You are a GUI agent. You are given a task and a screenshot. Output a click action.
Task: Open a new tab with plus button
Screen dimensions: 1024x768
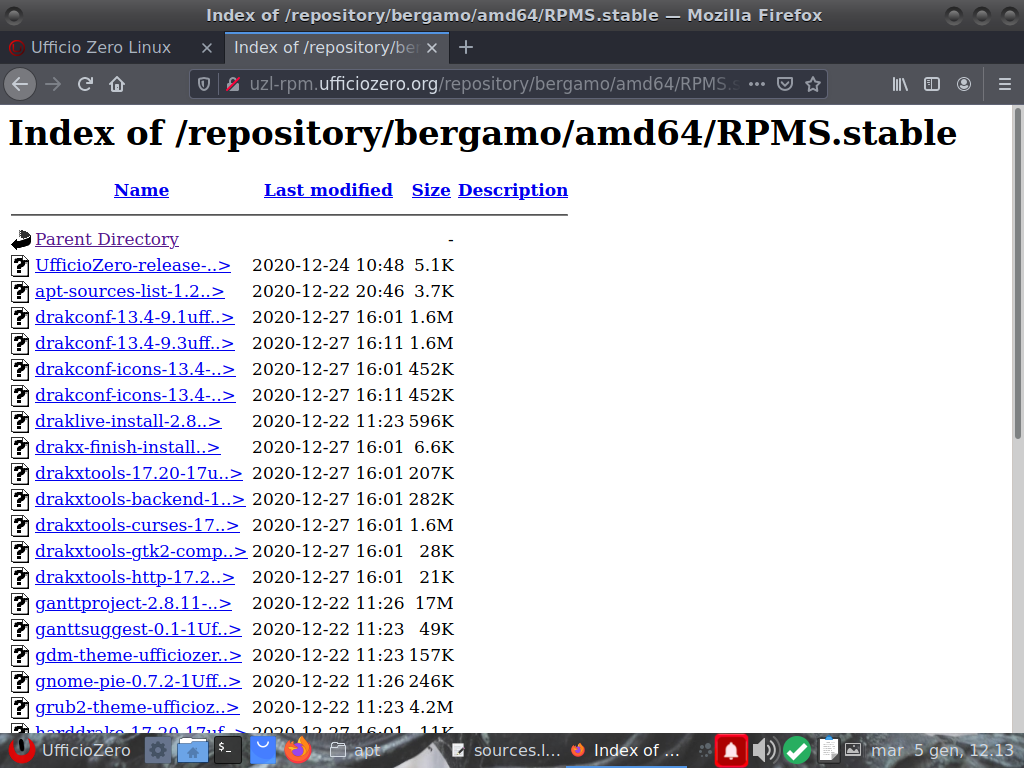coord(465,47)
